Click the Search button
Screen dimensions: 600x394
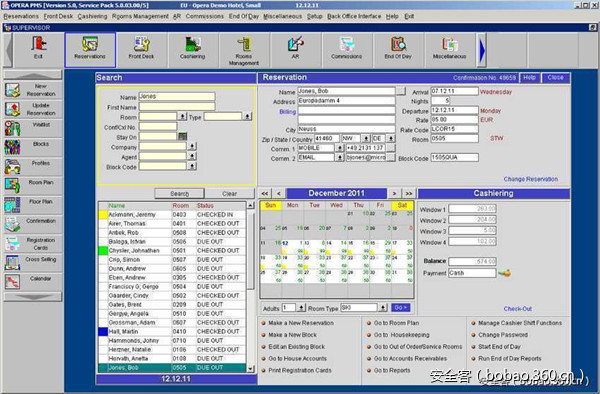coord(179,194)
